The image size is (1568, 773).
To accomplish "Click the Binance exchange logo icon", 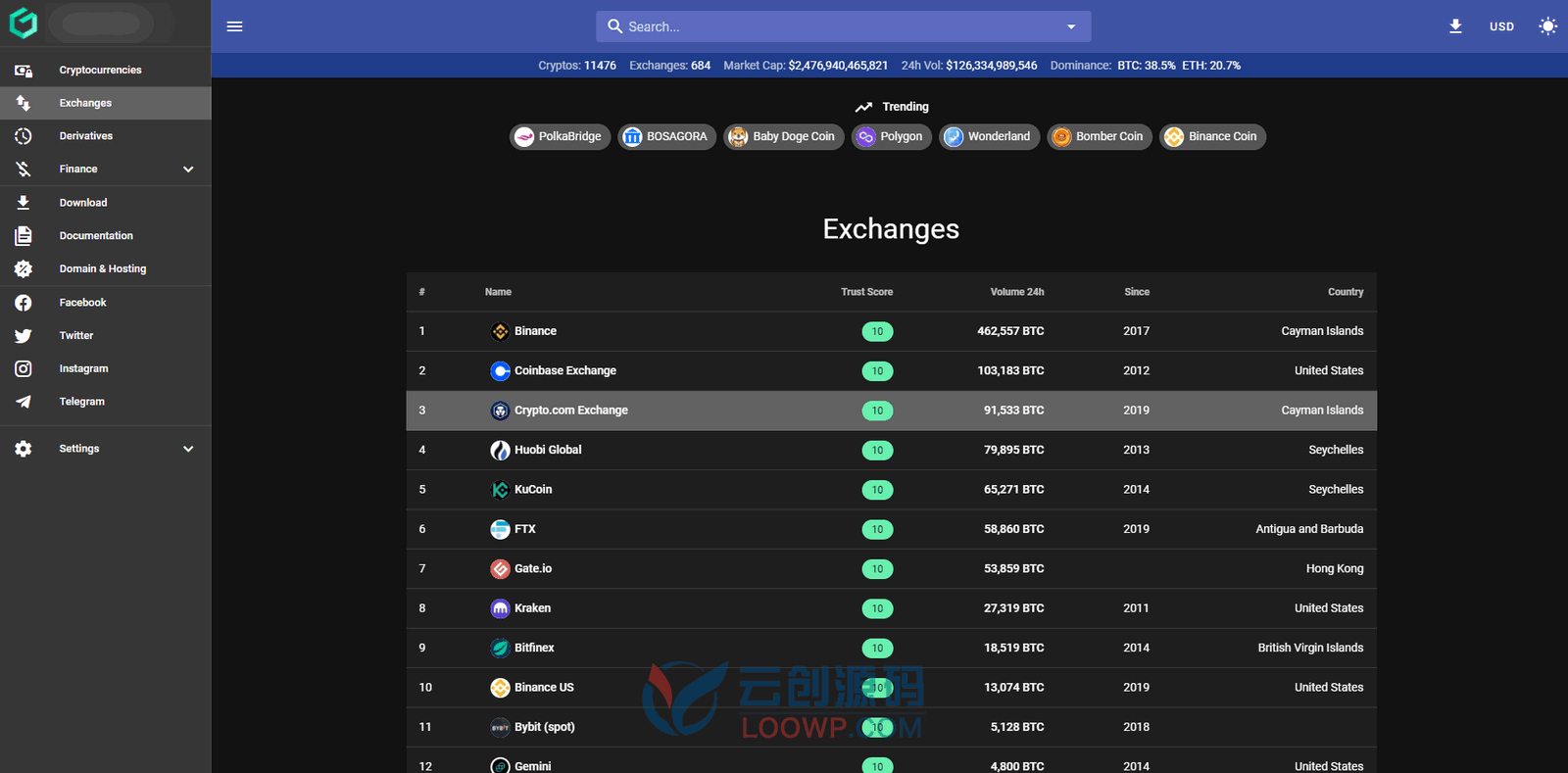I will [x=500, y=331].
